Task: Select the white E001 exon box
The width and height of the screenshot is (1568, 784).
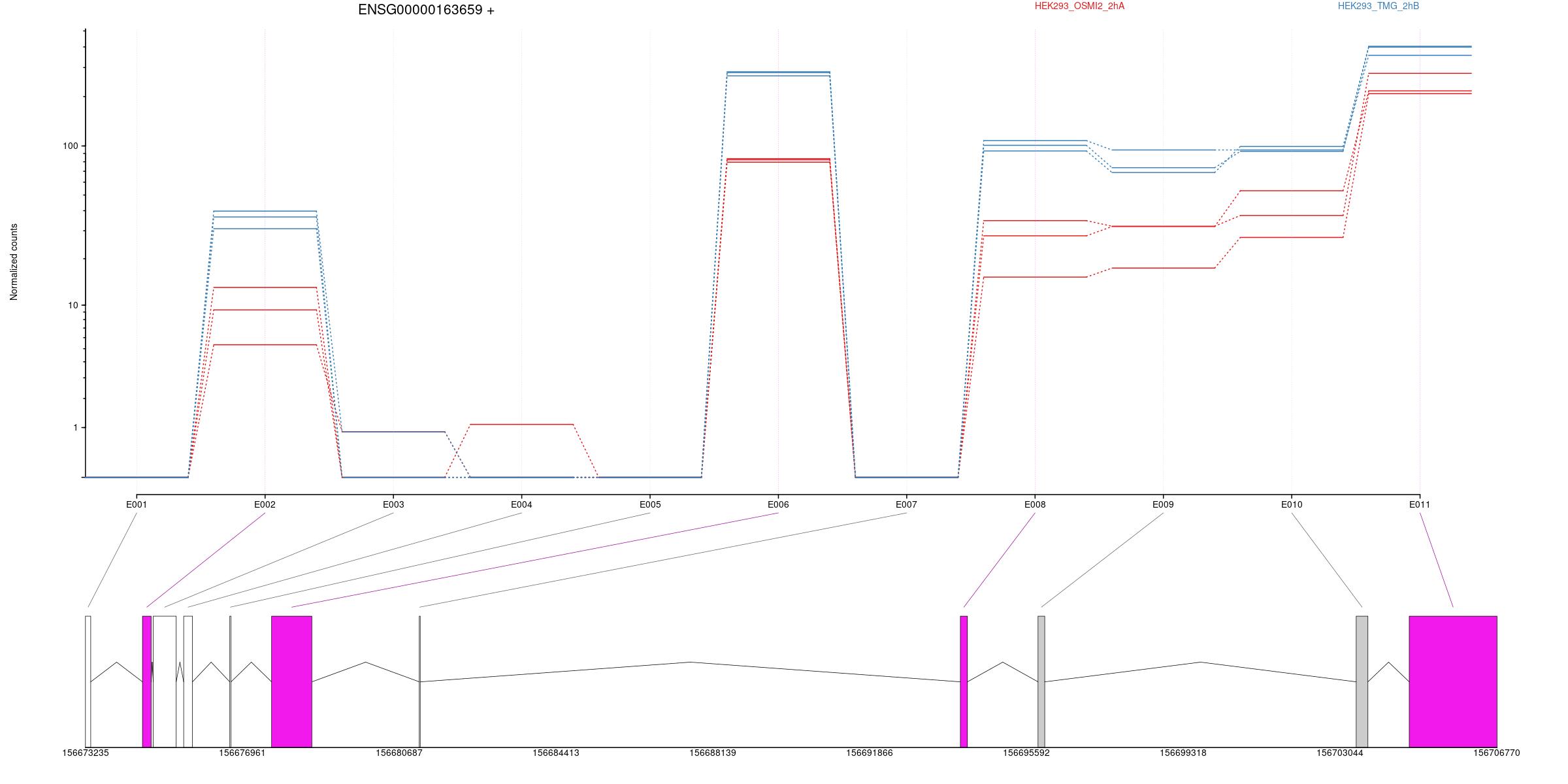Action: pyautogui.click(x=88, y=681)
